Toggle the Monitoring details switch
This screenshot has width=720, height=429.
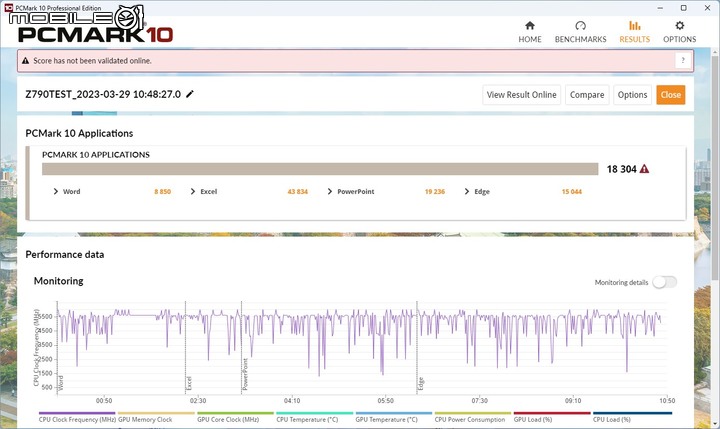tap(665, 282)
